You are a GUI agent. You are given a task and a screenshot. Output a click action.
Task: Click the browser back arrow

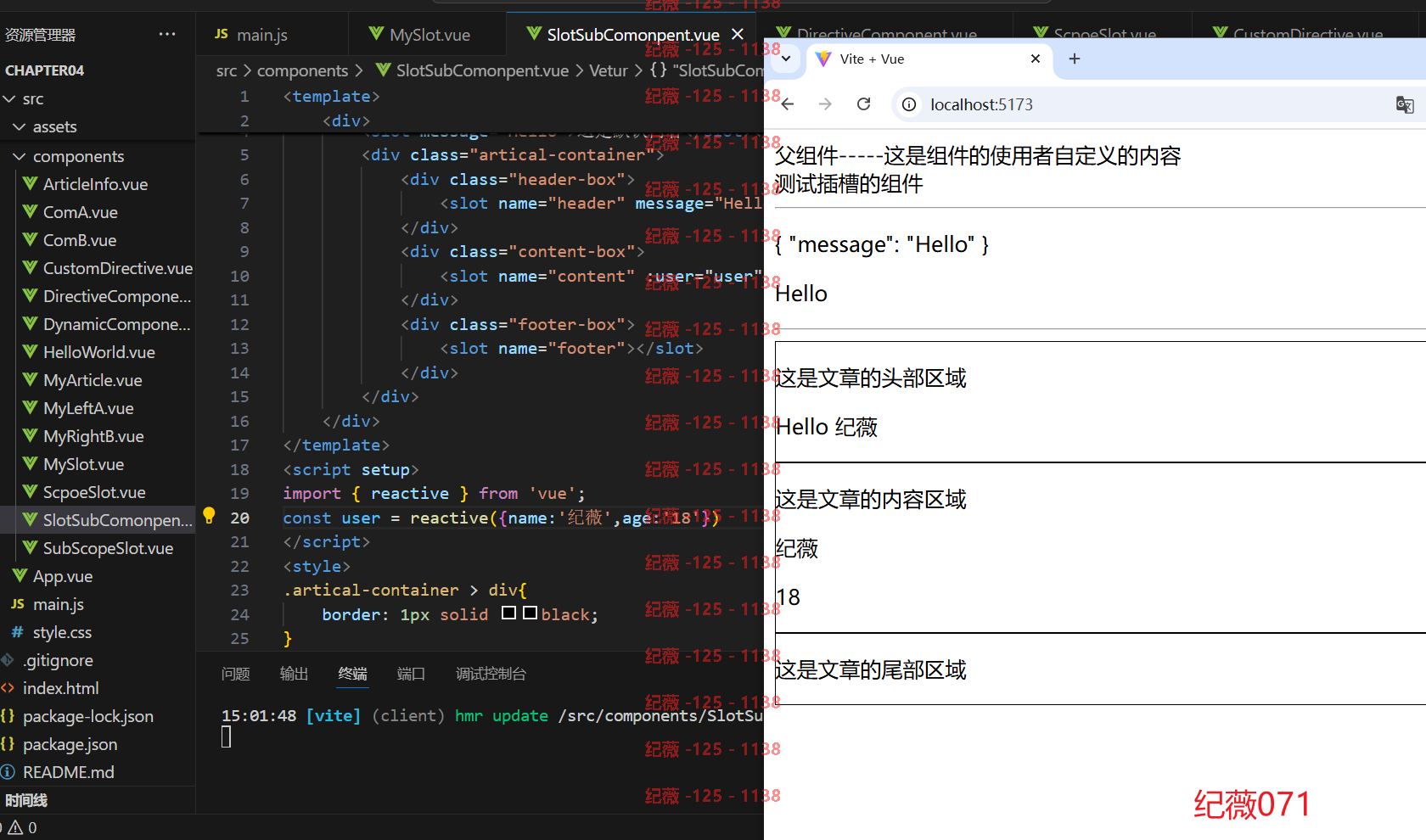pos(788,104)
